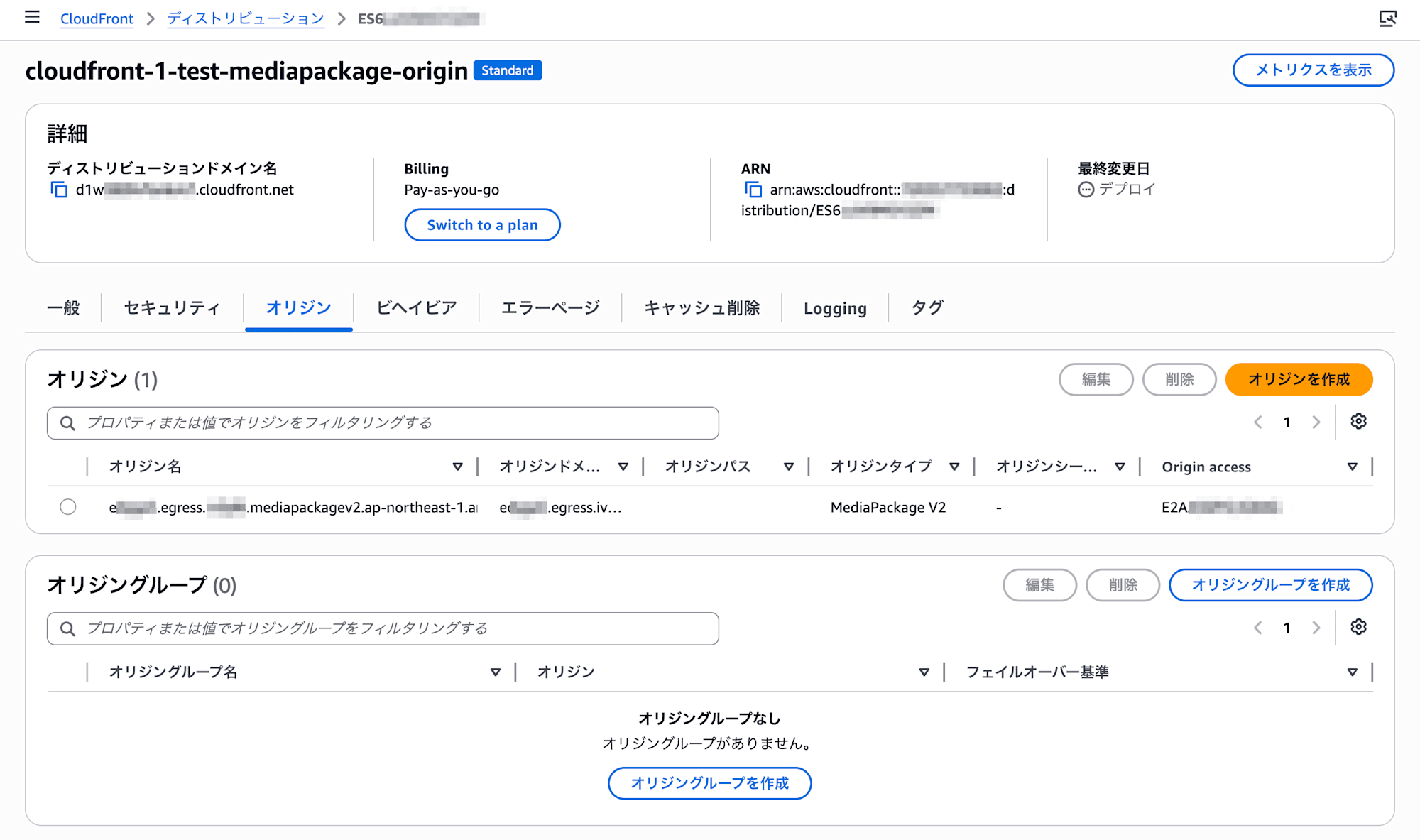1420x840 pixels.
Task: Click page number 1 in origins pagination
Action: [1287, 422]
